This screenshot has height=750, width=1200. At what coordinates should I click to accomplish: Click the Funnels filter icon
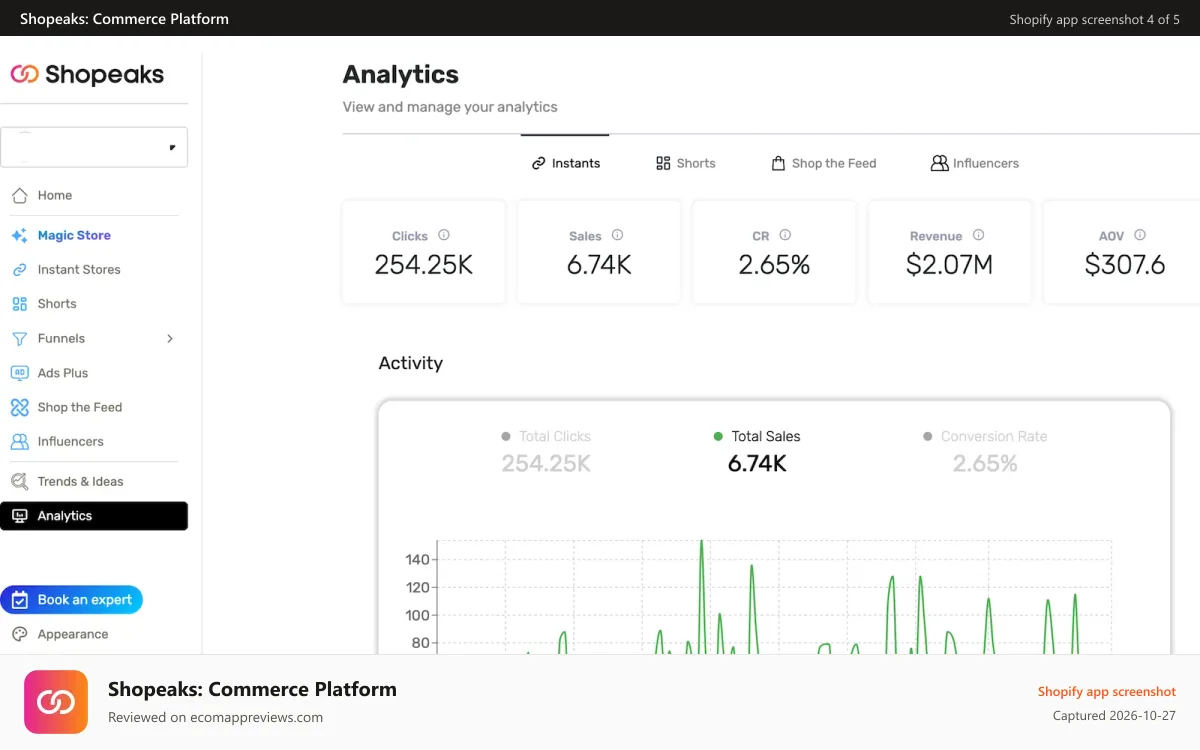pyautogui.click(x=19, y=339)
